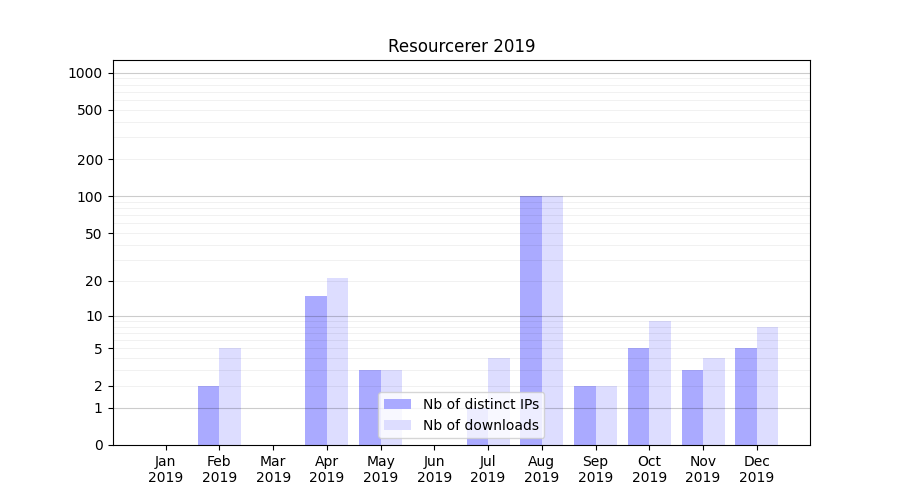Pick the December distinct IPs bar
Image resolution: width=900 pixels, height=500 pixels.
point(746,396)
